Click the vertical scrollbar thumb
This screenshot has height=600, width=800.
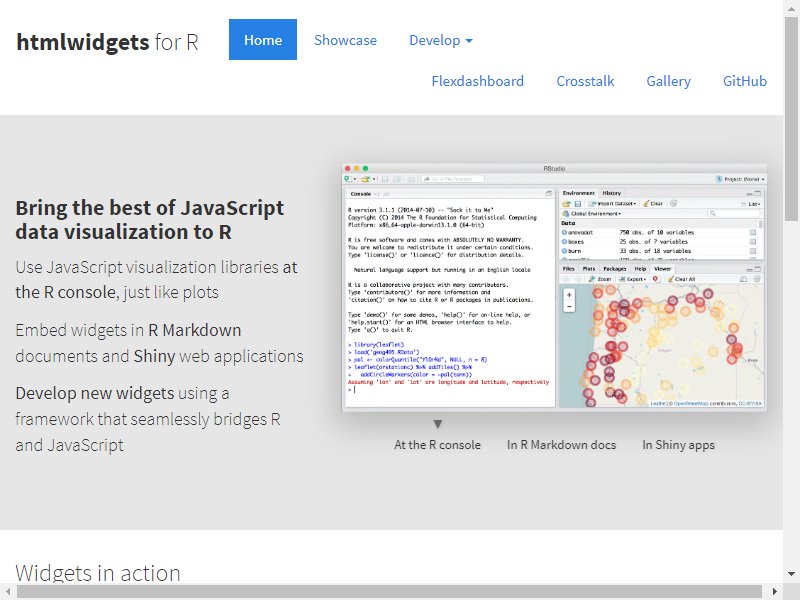click(791, 119)
